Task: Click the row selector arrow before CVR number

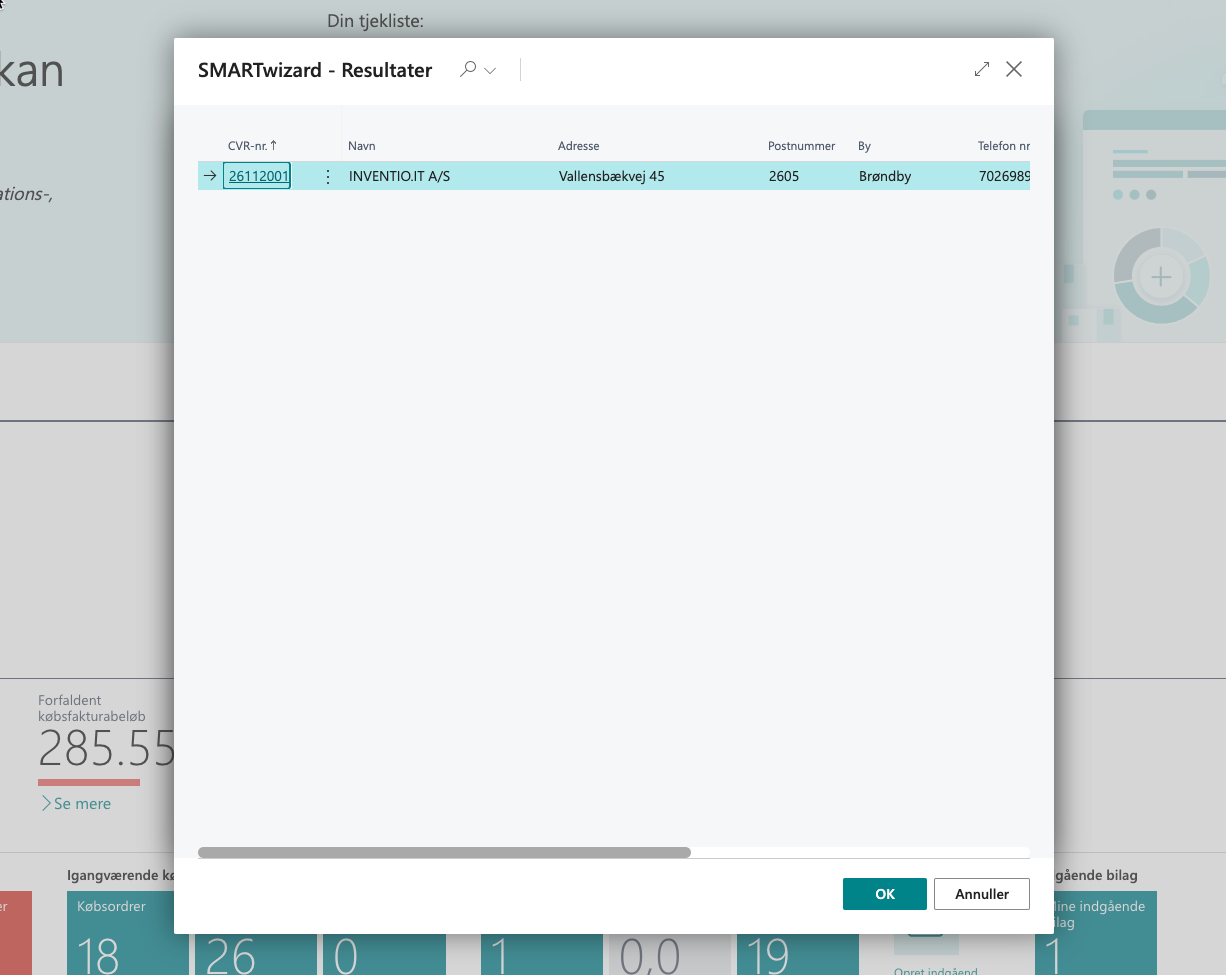Action: (x=210, y=176)
